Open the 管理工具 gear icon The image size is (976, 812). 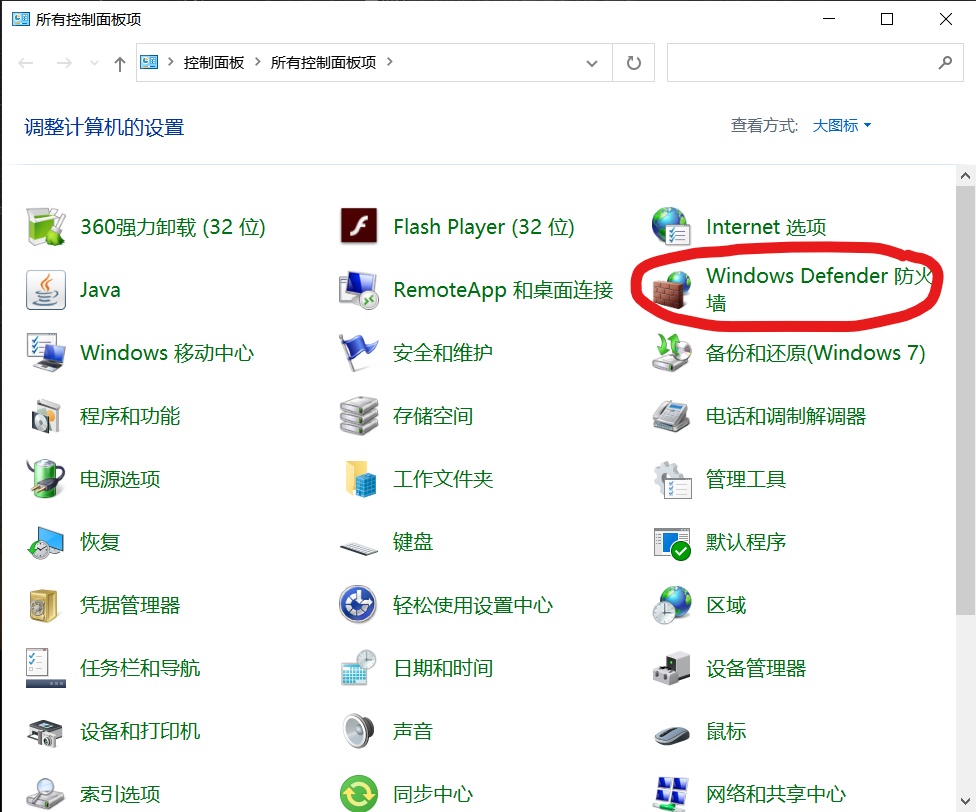[673, 480]
